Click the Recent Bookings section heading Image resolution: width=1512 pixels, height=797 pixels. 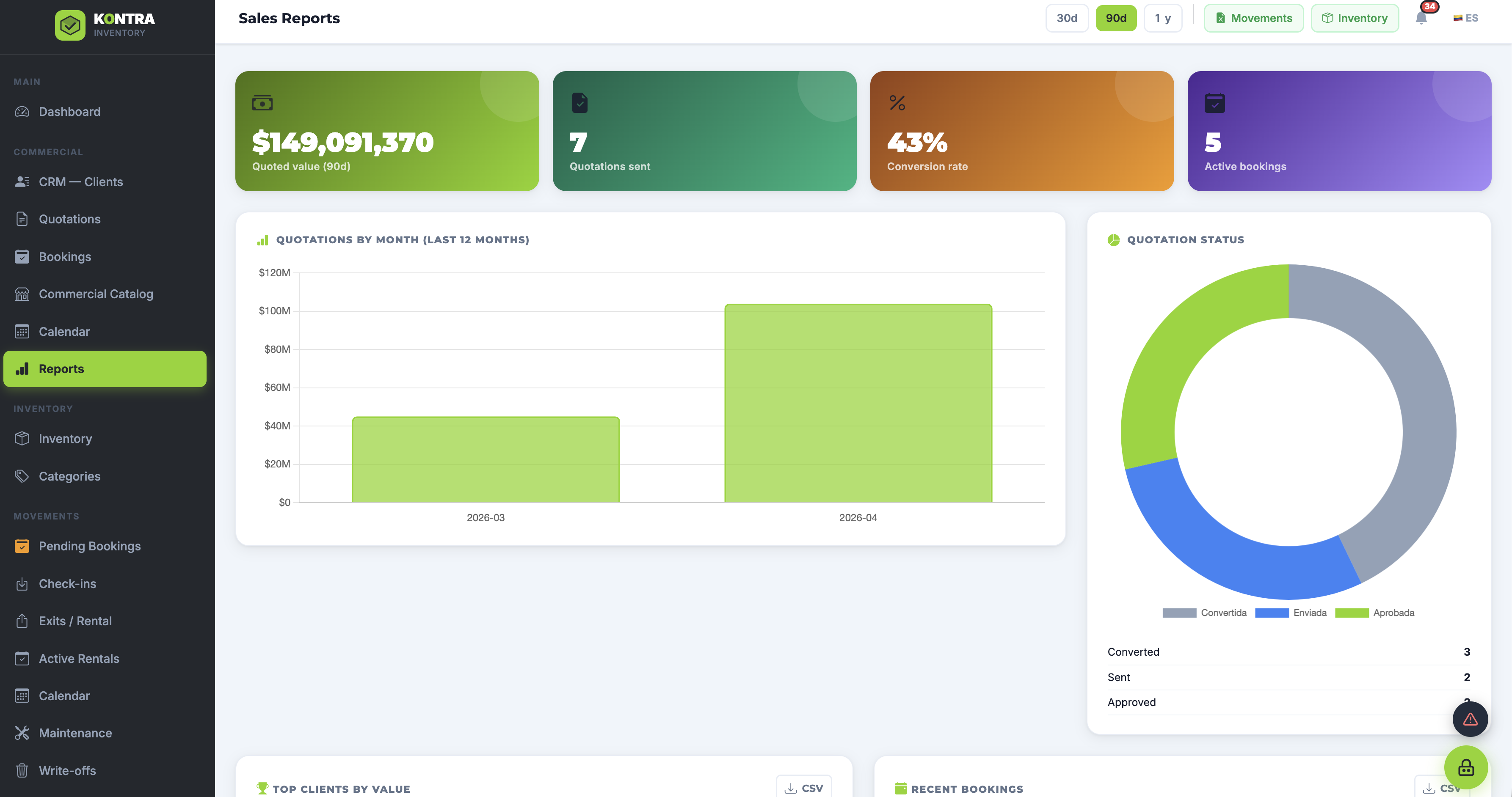(x=967, y=789)
